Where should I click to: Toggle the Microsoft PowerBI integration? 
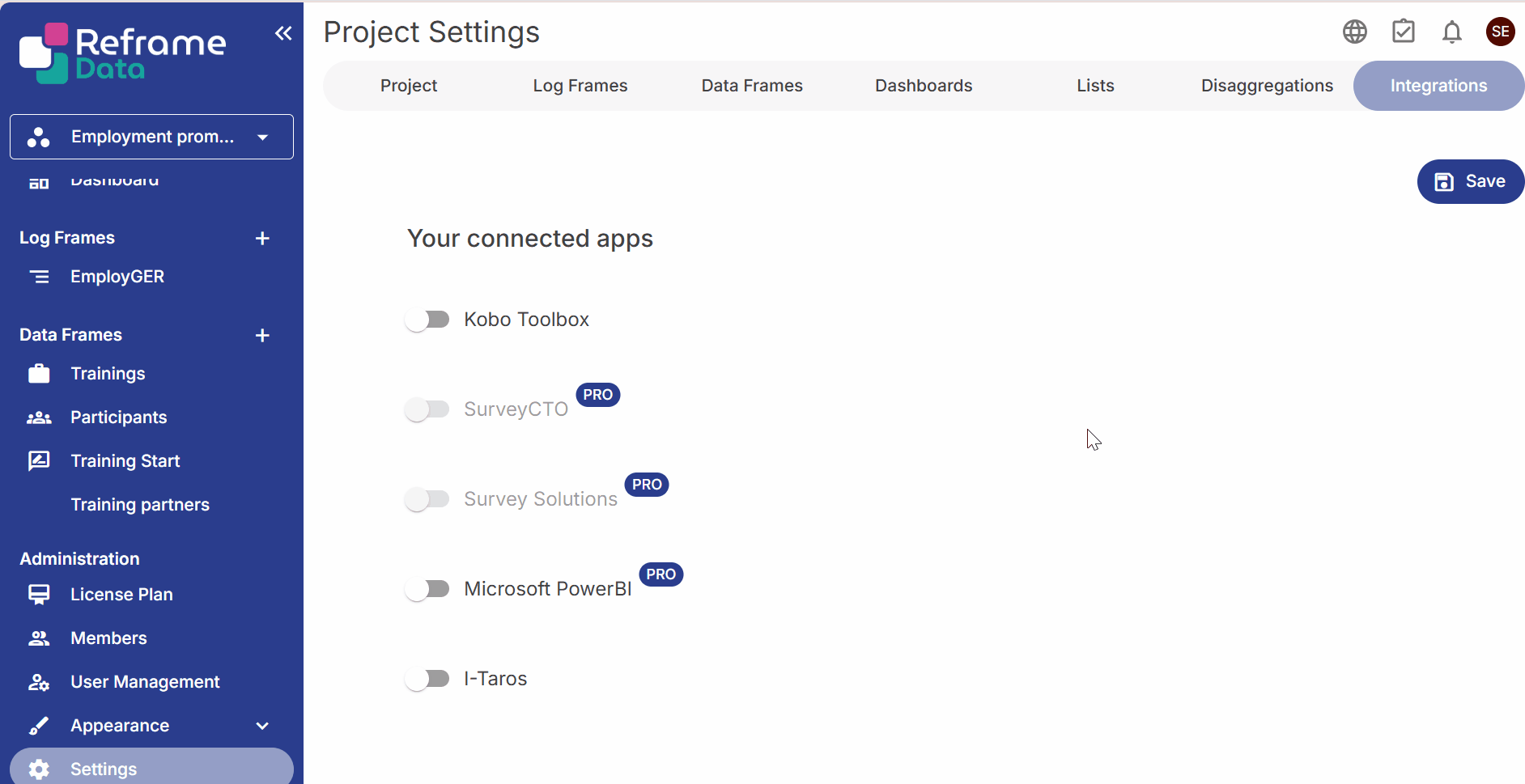[427, 588]
